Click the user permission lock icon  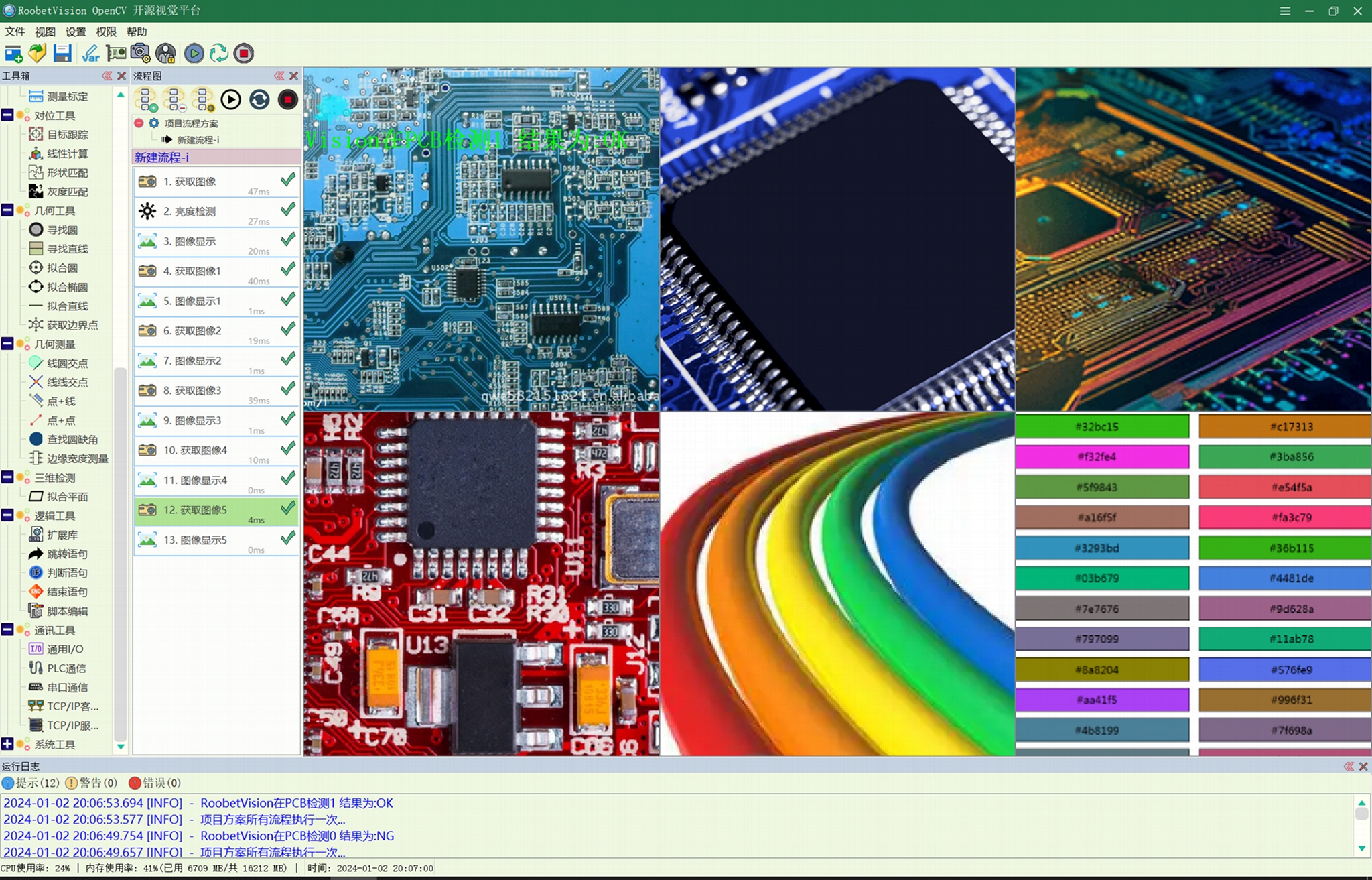pos(165,53)
